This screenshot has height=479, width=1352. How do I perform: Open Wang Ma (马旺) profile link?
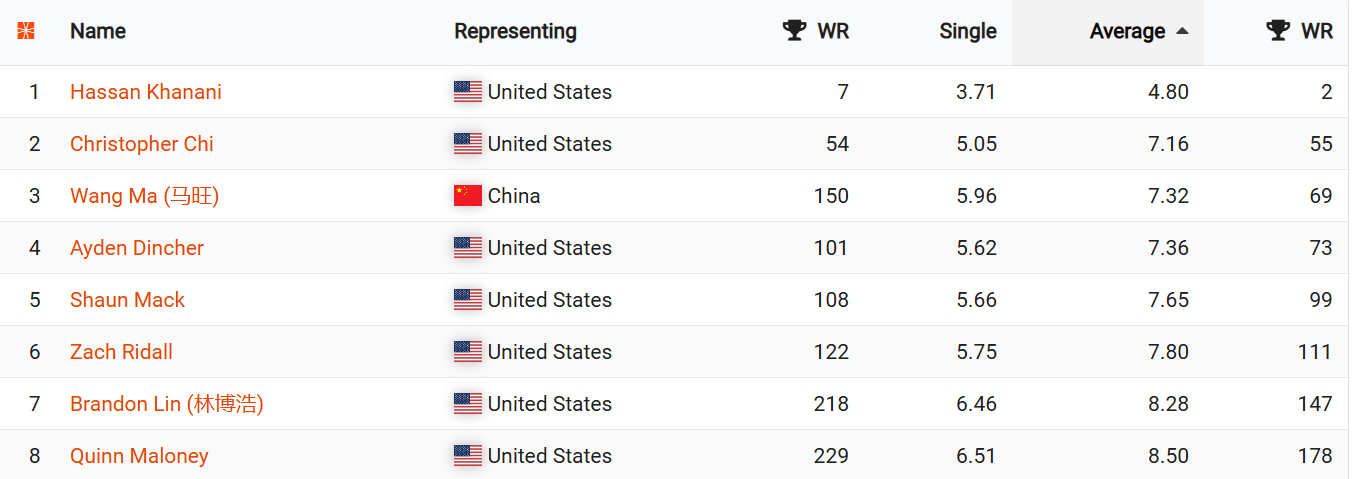click(x=144, y=196)
